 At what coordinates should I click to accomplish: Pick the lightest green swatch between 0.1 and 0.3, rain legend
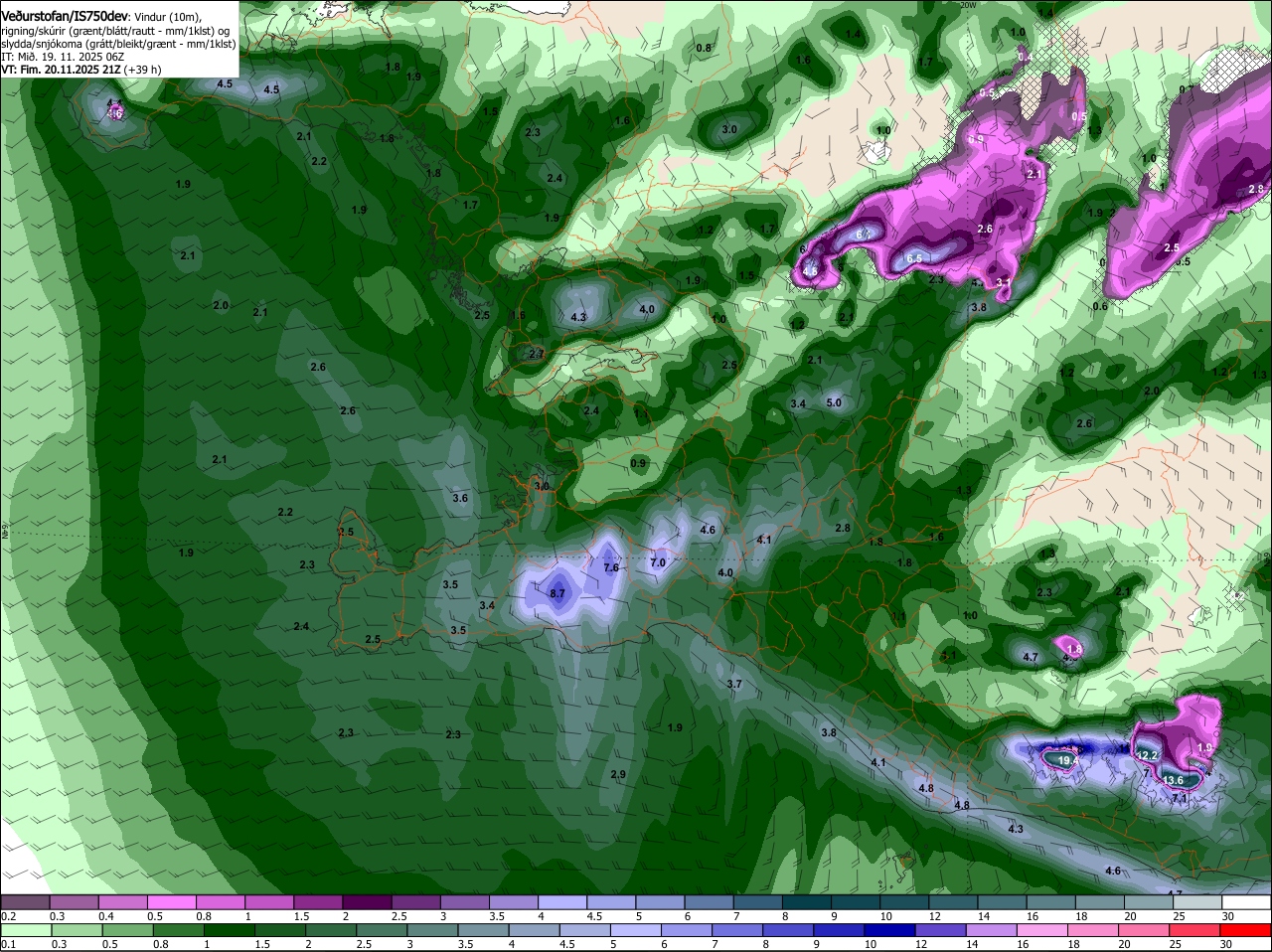26,930
